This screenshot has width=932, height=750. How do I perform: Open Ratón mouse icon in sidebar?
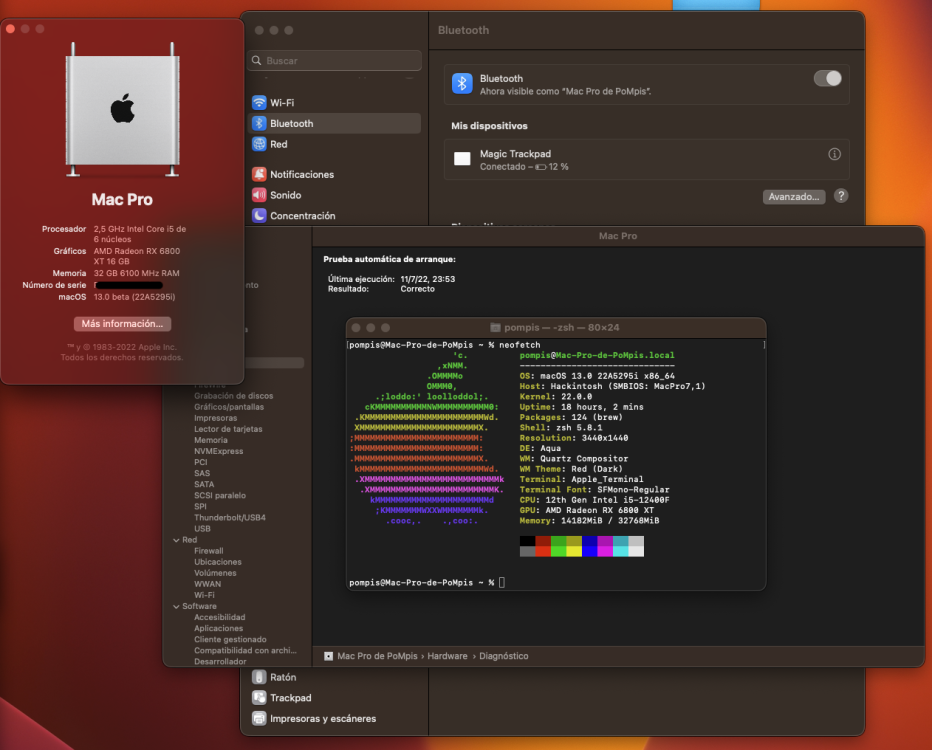pos(259,677)
